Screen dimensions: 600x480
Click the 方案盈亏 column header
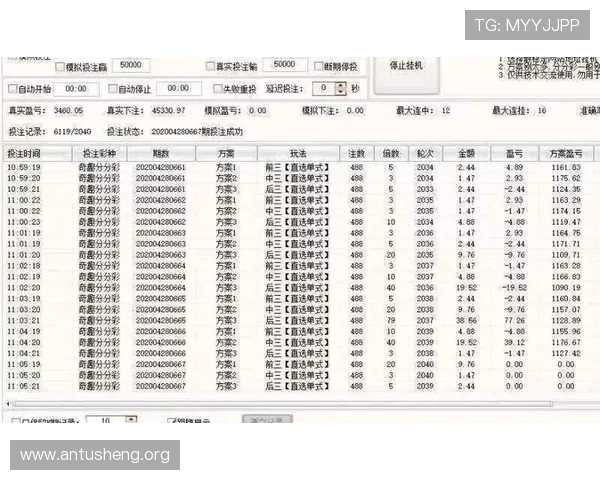click(566, 154)
